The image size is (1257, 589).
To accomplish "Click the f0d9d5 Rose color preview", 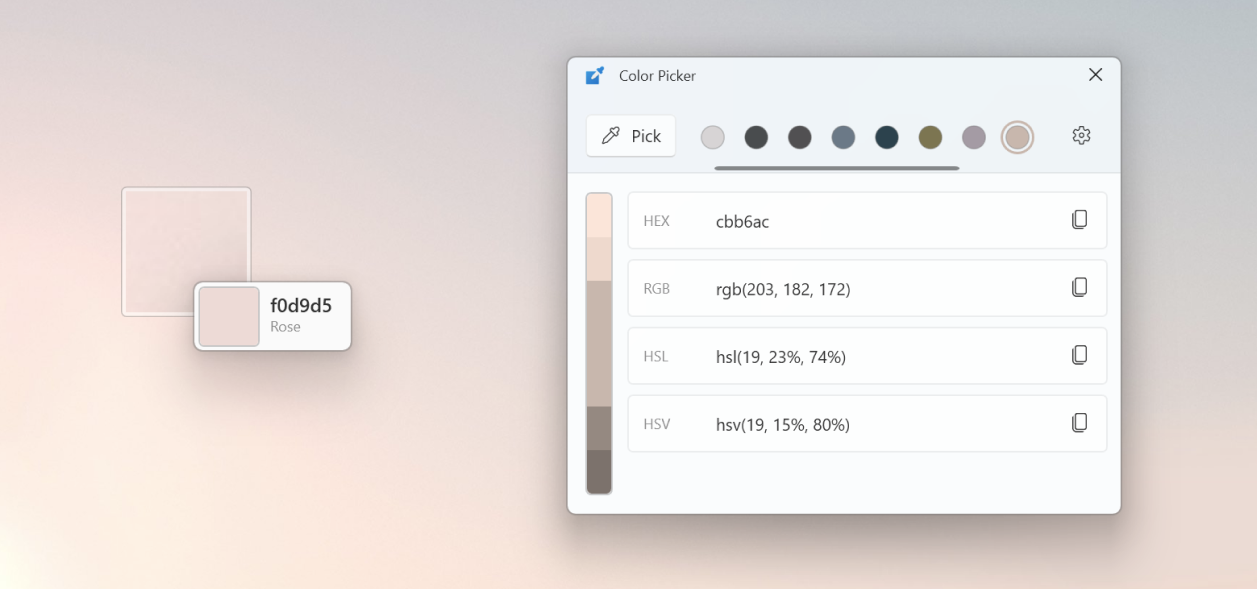I will coord(229,316).
